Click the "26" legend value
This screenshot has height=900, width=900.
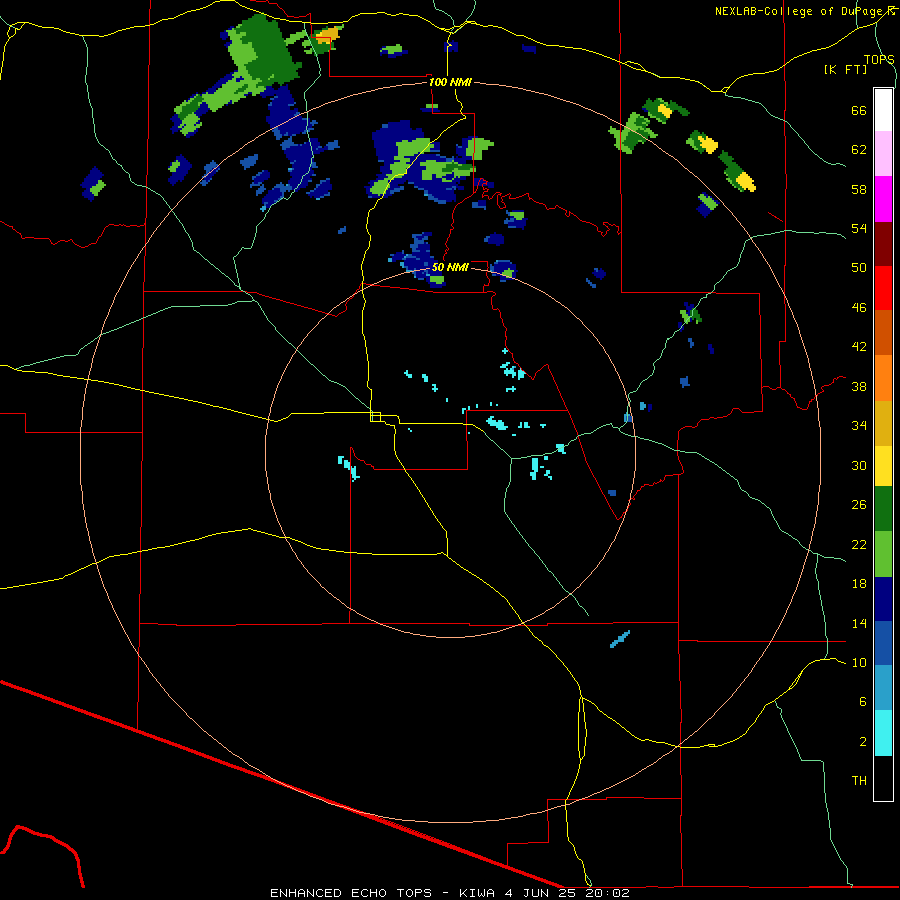[x=859, y=505]
